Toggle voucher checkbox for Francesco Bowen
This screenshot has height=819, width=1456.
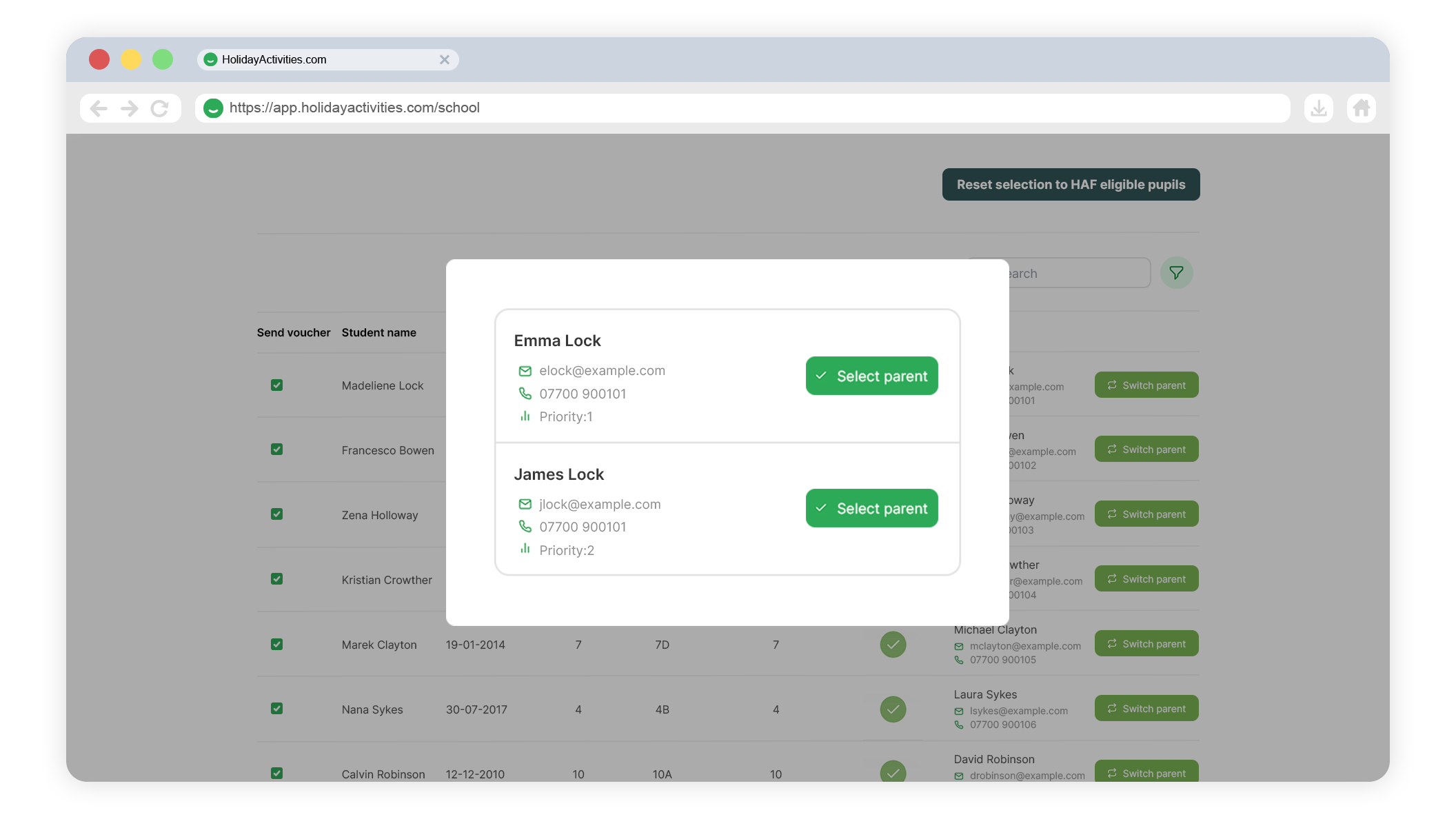276,449
